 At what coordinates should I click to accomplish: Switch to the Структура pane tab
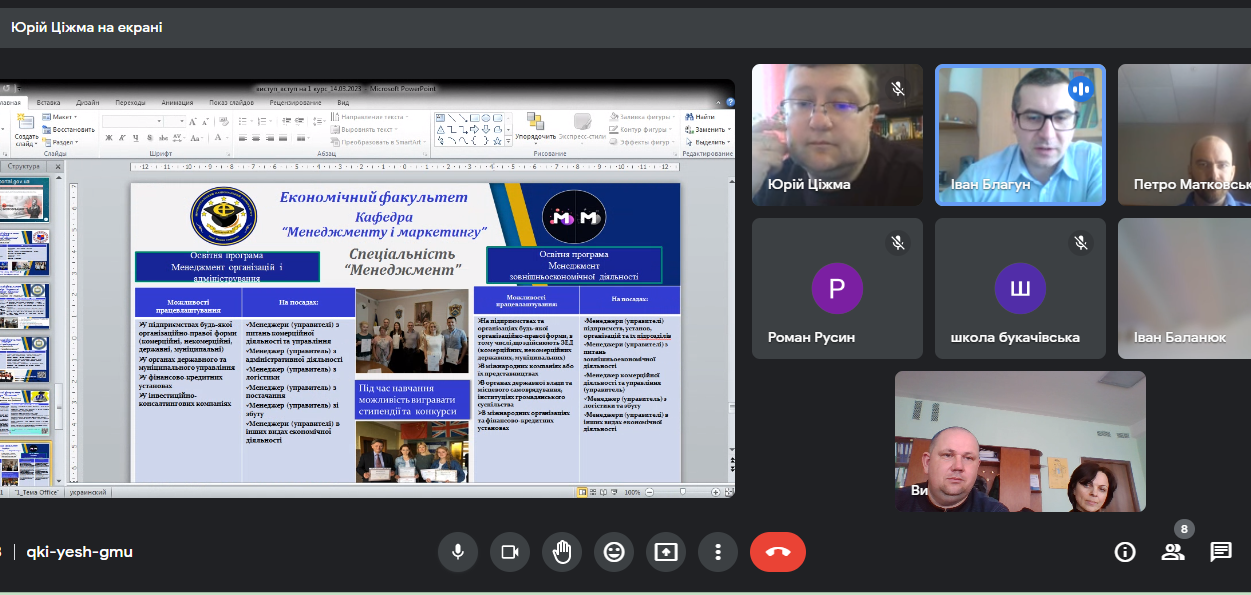click(24, 167)
